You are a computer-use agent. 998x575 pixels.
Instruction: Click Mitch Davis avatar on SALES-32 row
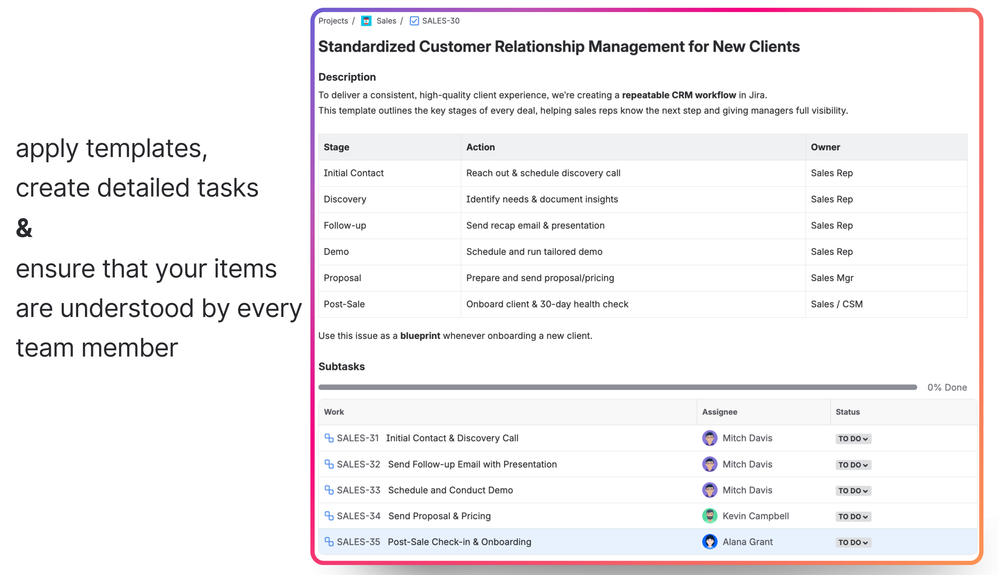click(709, 464)
